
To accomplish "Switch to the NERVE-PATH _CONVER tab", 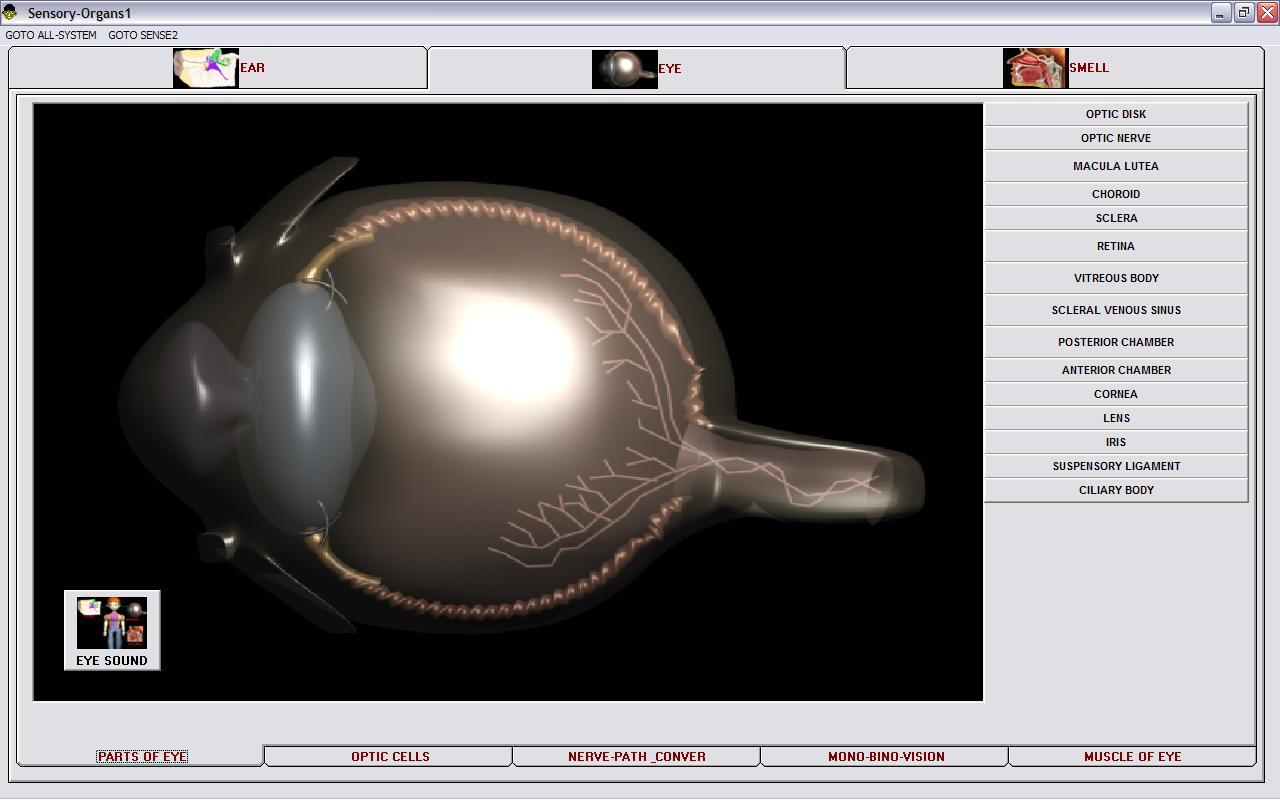I will coord(636,756).
